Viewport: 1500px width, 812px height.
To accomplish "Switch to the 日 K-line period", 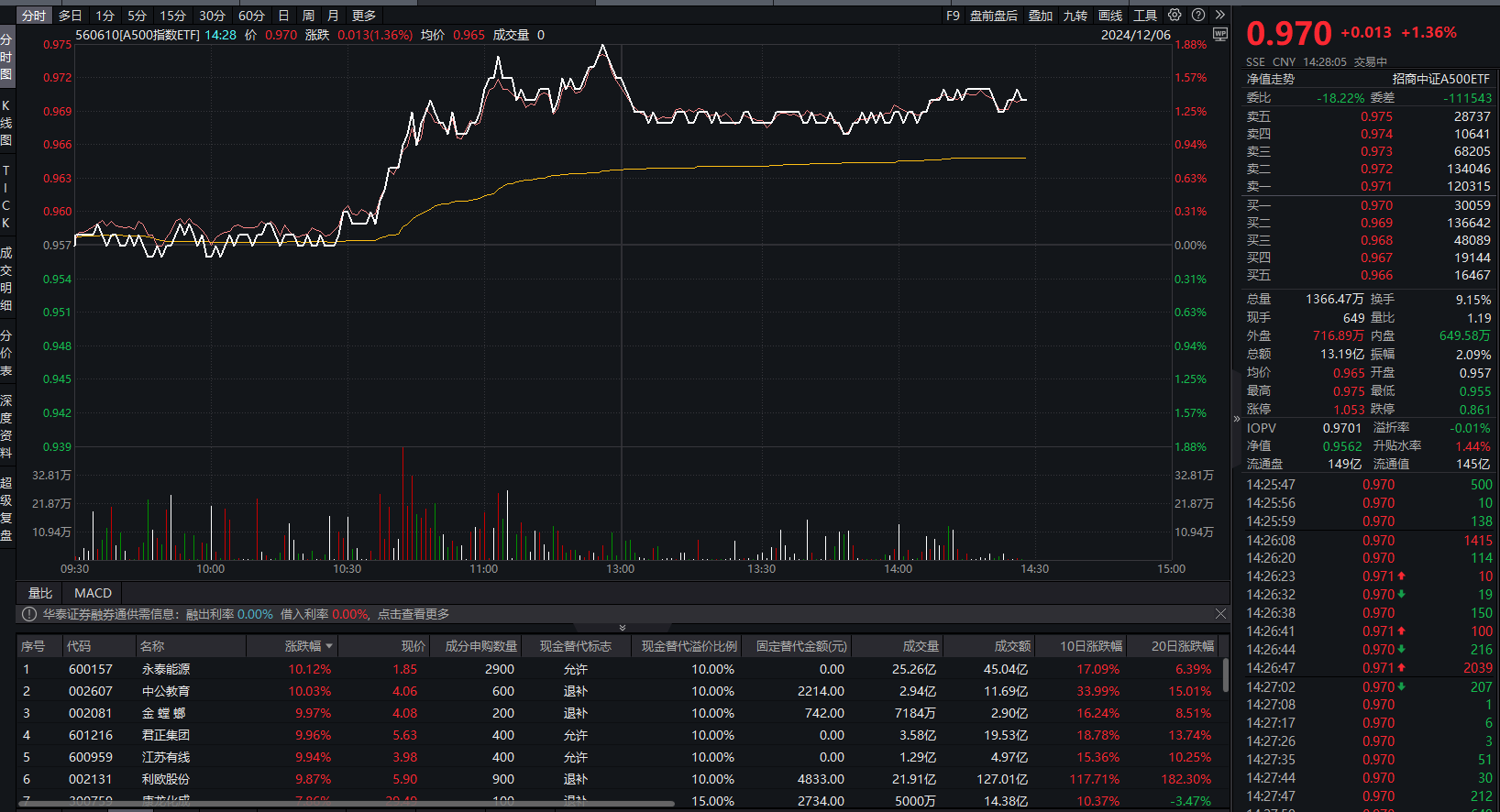I will pos(283,16).
